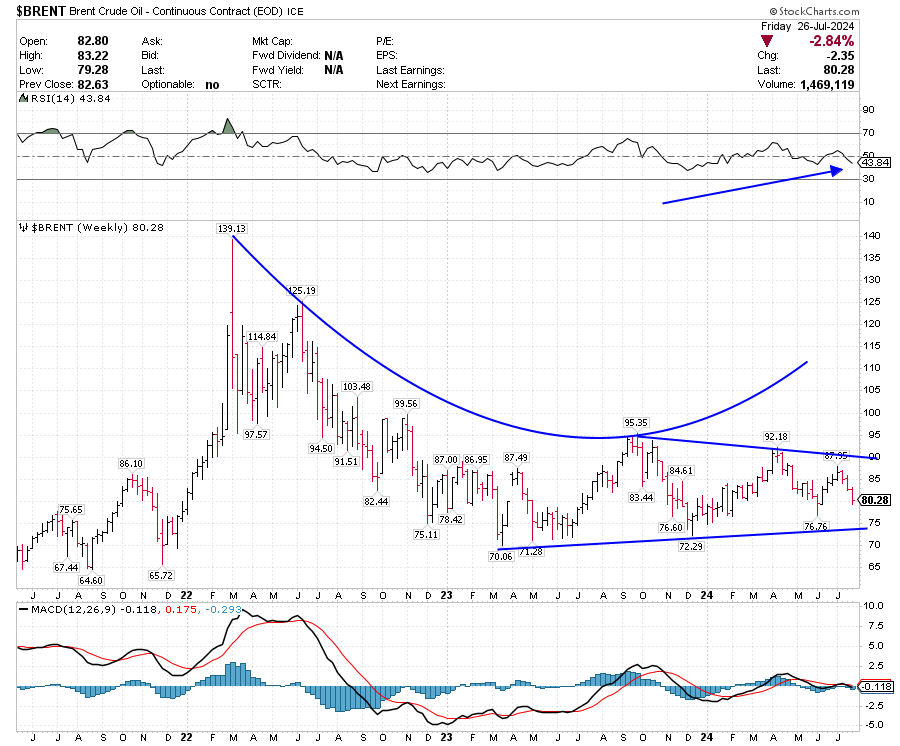Click the 99.56 price label
The image size is (900, 746).
[x=406, y=404]
